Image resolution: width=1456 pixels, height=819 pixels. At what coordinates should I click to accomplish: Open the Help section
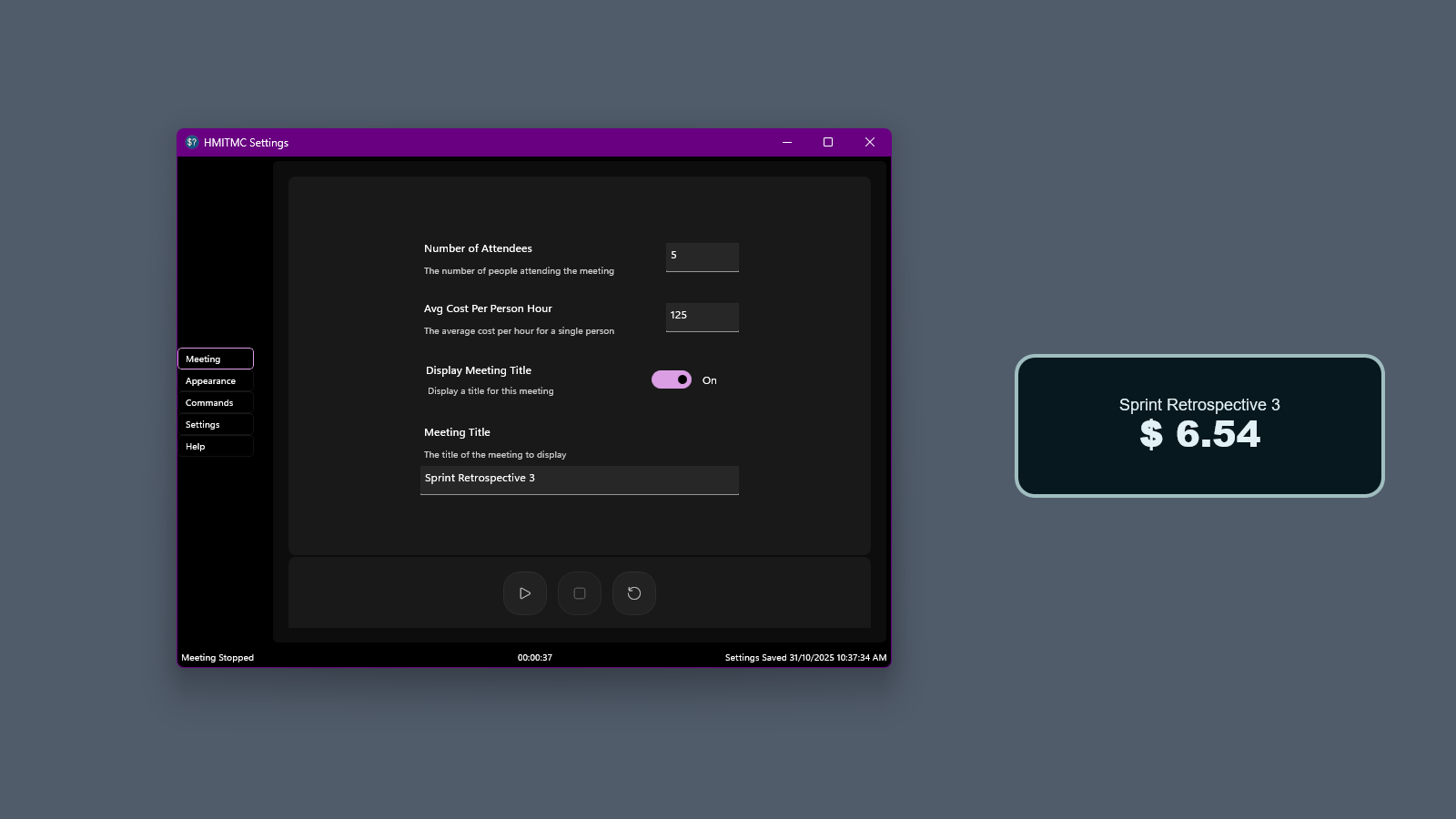[215, 446]
